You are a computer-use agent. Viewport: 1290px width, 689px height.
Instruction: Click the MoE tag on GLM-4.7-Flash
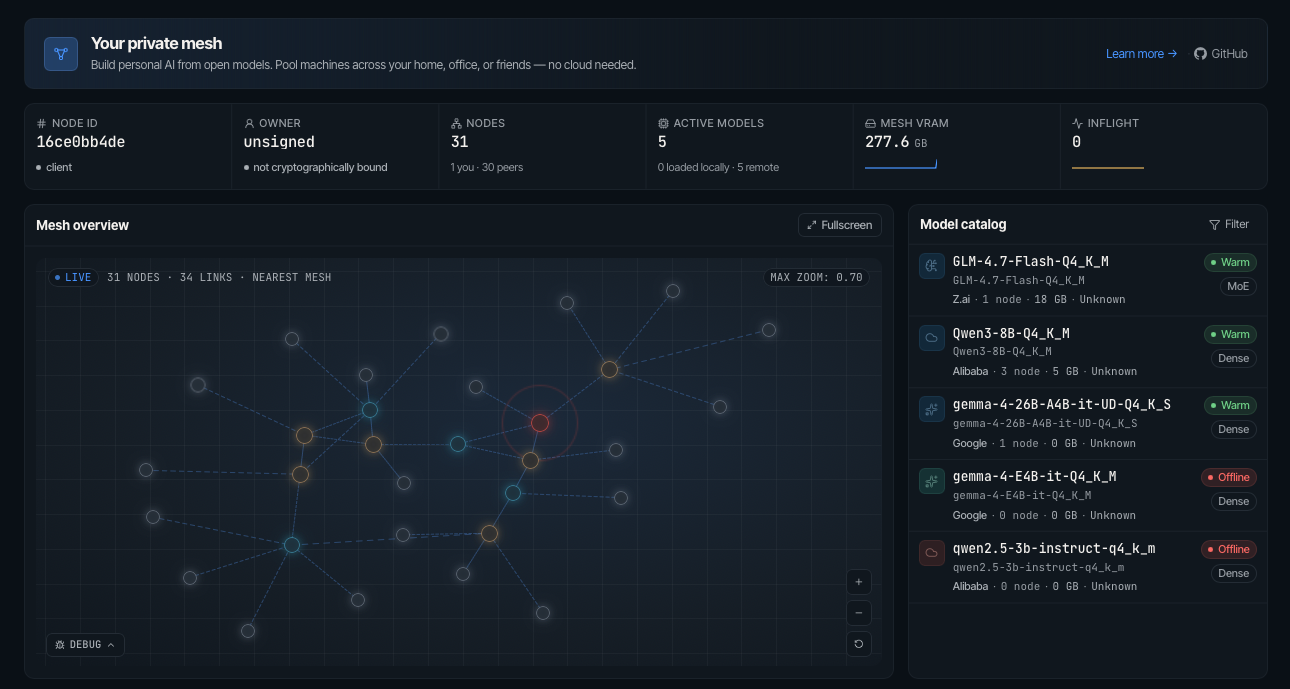[x=1236, y=286]
